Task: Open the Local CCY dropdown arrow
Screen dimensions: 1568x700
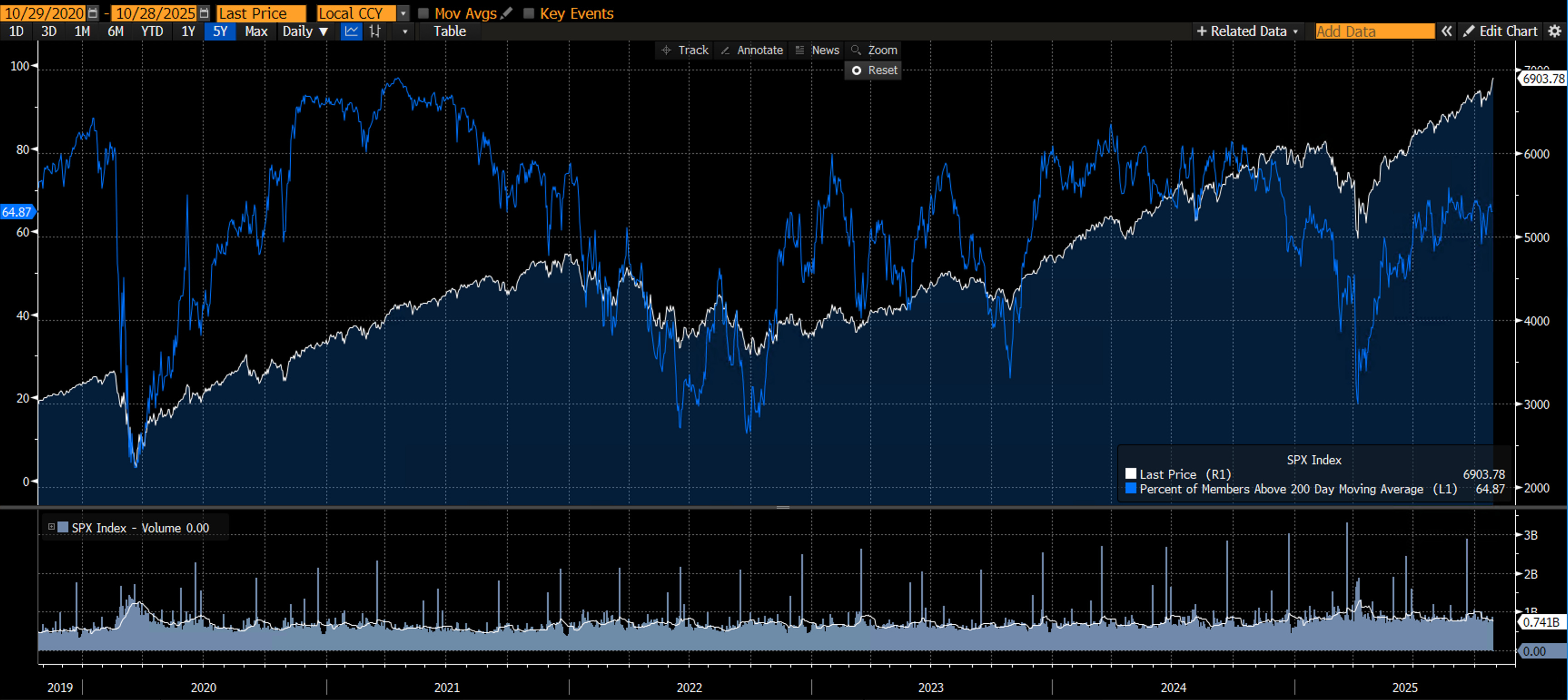Action: pyautogui.click(x=403, y=13)
